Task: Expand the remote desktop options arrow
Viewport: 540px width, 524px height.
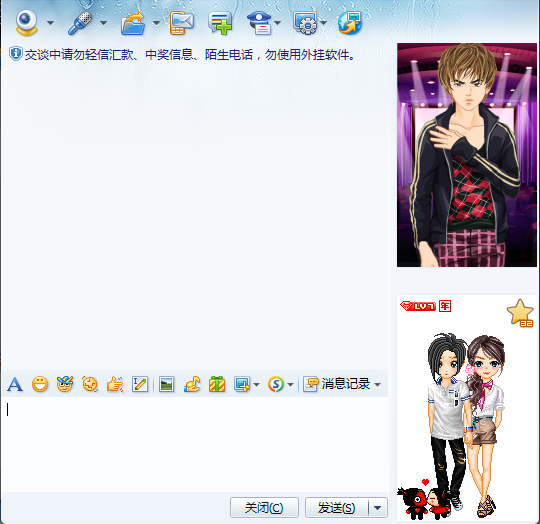Action: (x=323, y=23)
